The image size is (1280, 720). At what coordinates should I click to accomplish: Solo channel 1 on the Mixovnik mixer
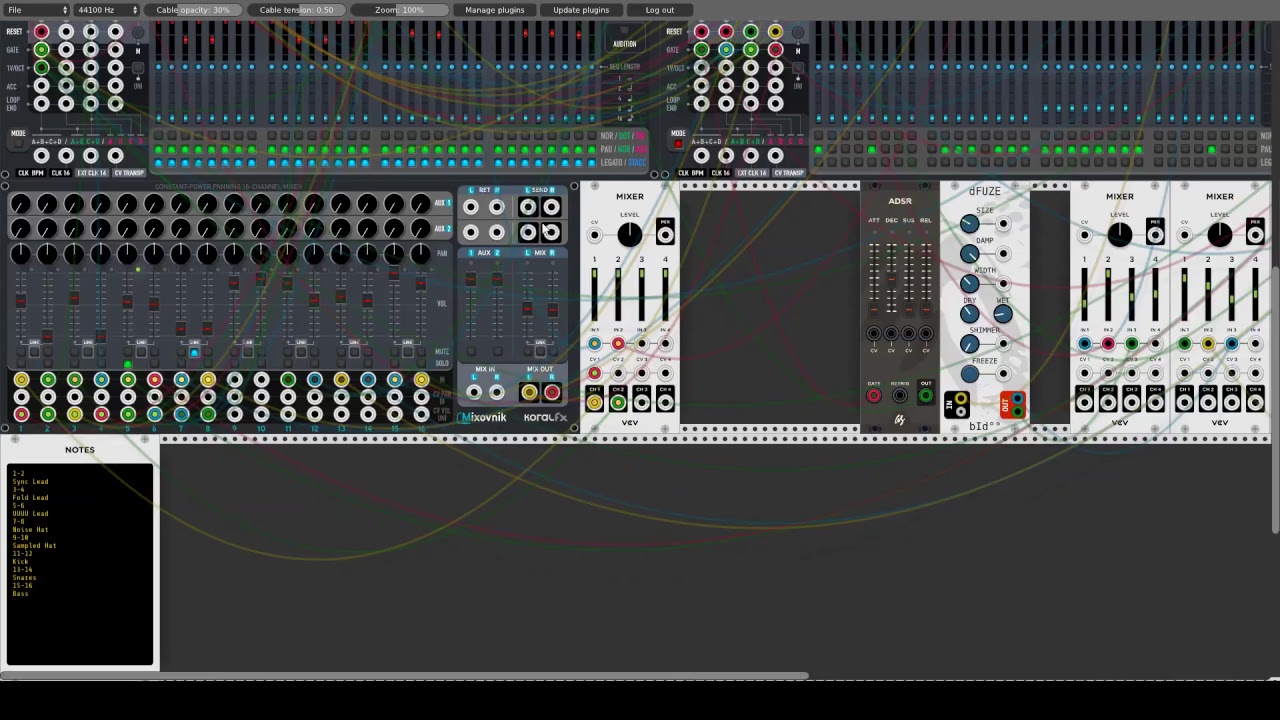click(x=20, y=364)
